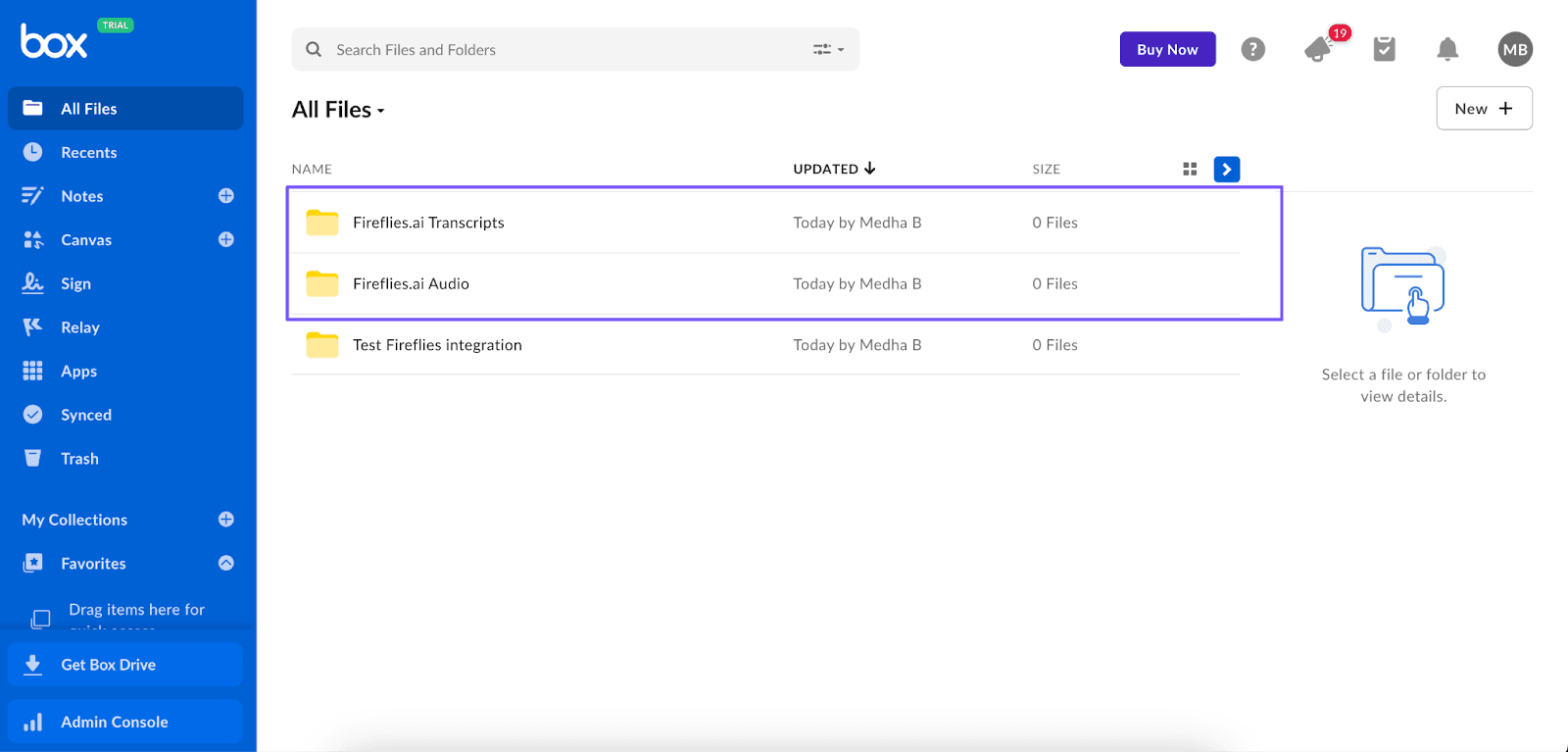
Task: Open Notes section
Action: click(81, 196)
